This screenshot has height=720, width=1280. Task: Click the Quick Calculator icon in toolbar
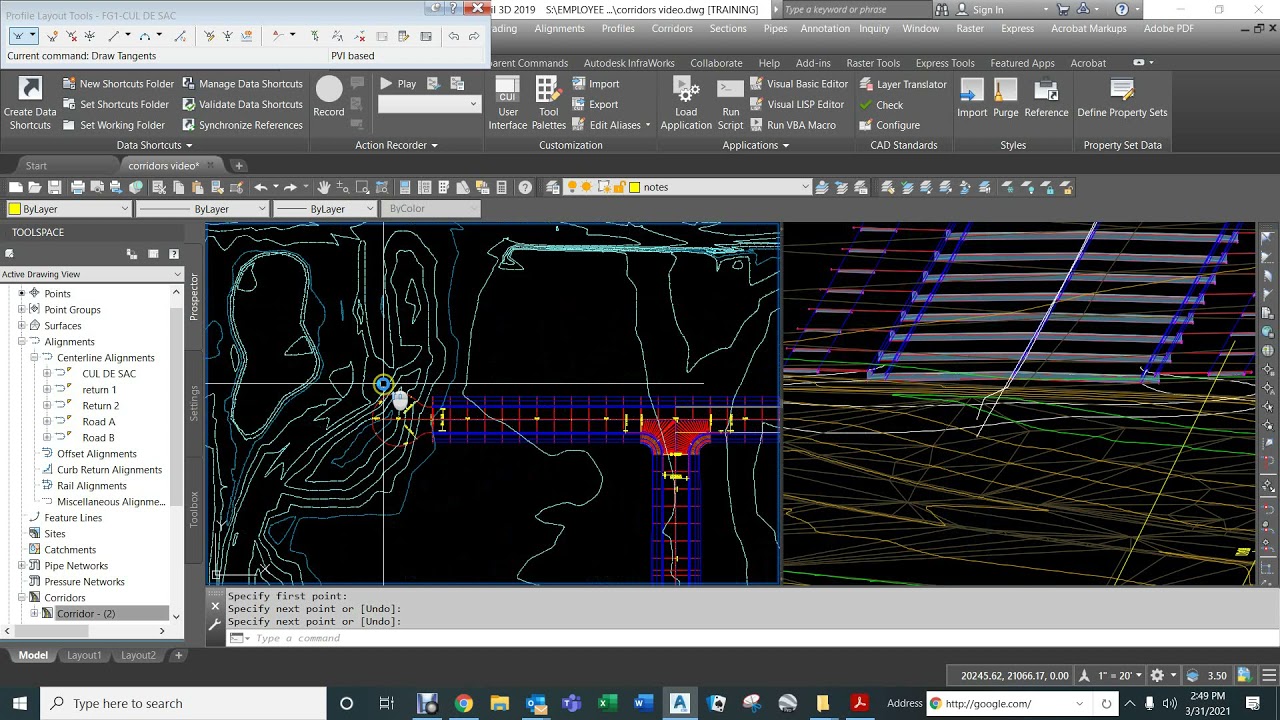pyautogui.click(x=501, y=187)
